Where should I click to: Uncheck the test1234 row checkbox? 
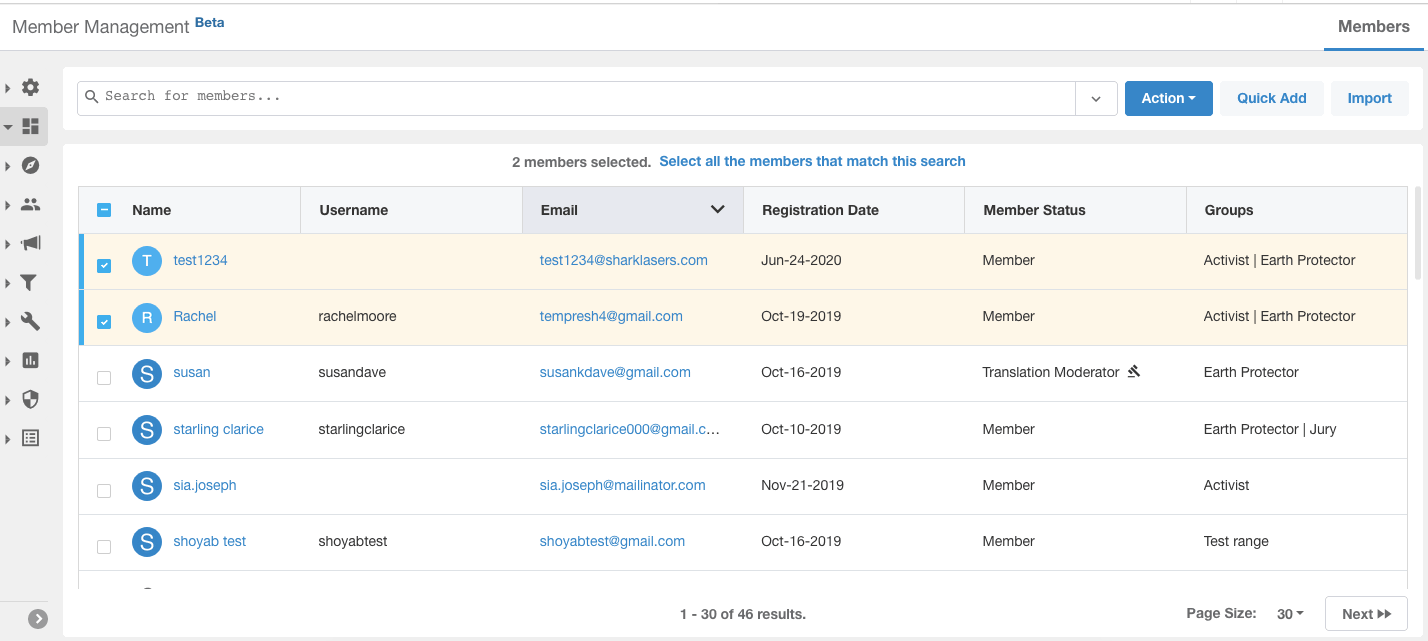(x=104, y=266)
